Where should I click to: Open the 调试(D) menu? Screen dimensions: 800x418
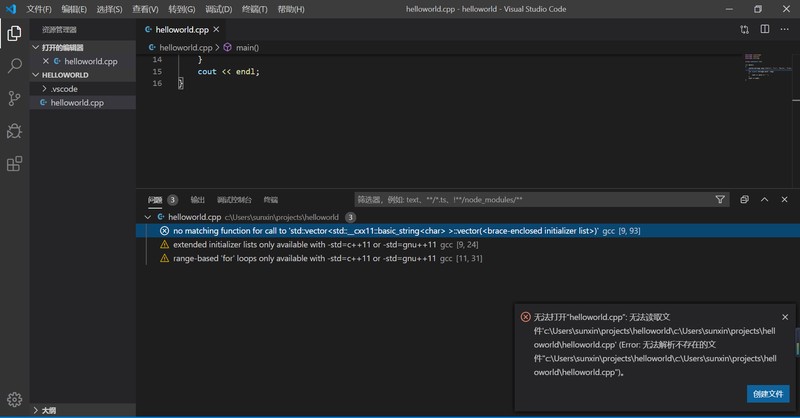tap(218, 9)
